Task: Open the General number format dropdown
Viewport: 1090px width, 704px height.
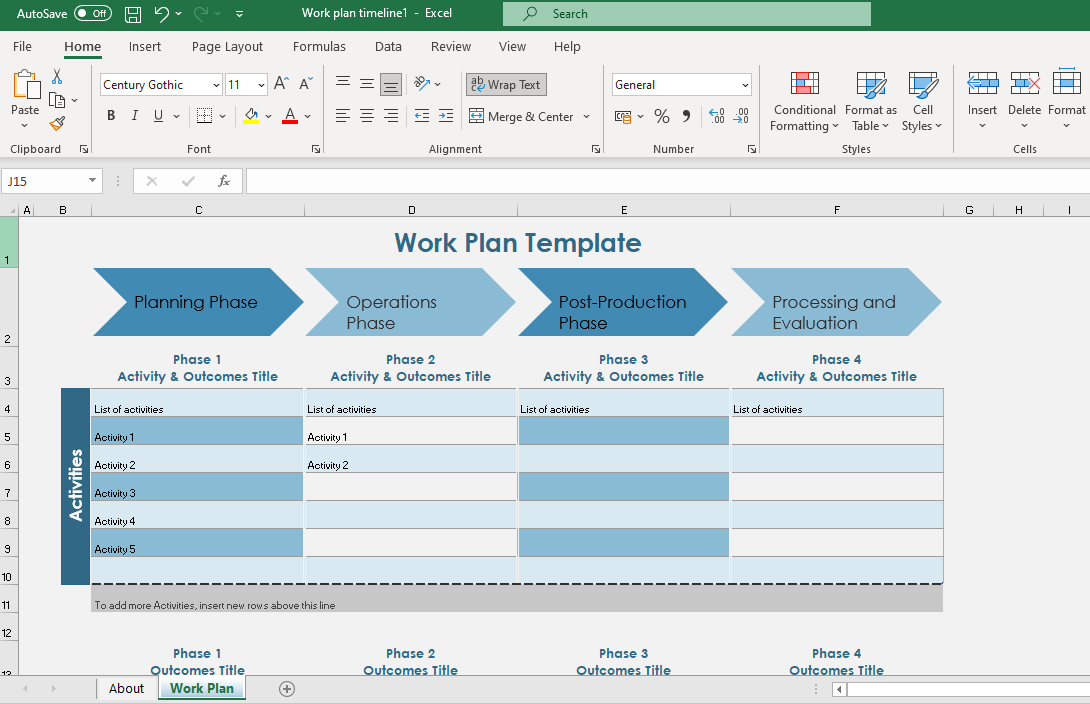Action: click(x=745, y=85)
